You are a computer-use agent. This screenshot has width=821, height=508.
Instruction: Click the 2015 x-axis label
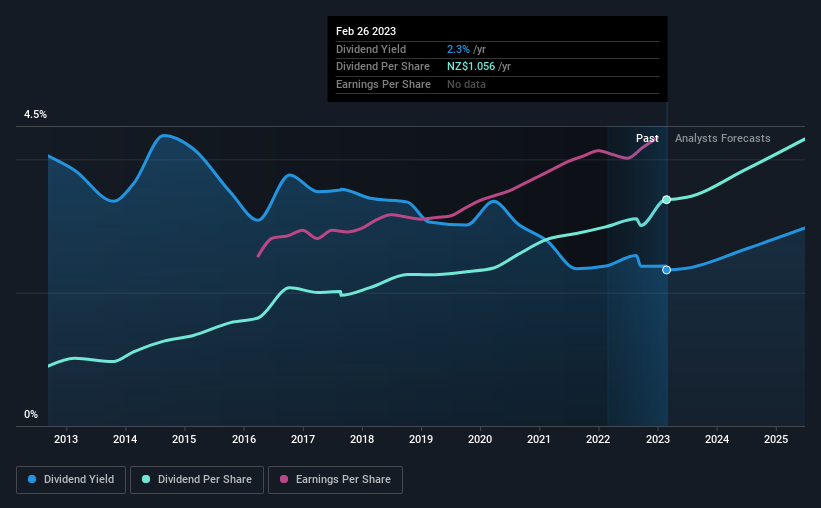[184, 439]
